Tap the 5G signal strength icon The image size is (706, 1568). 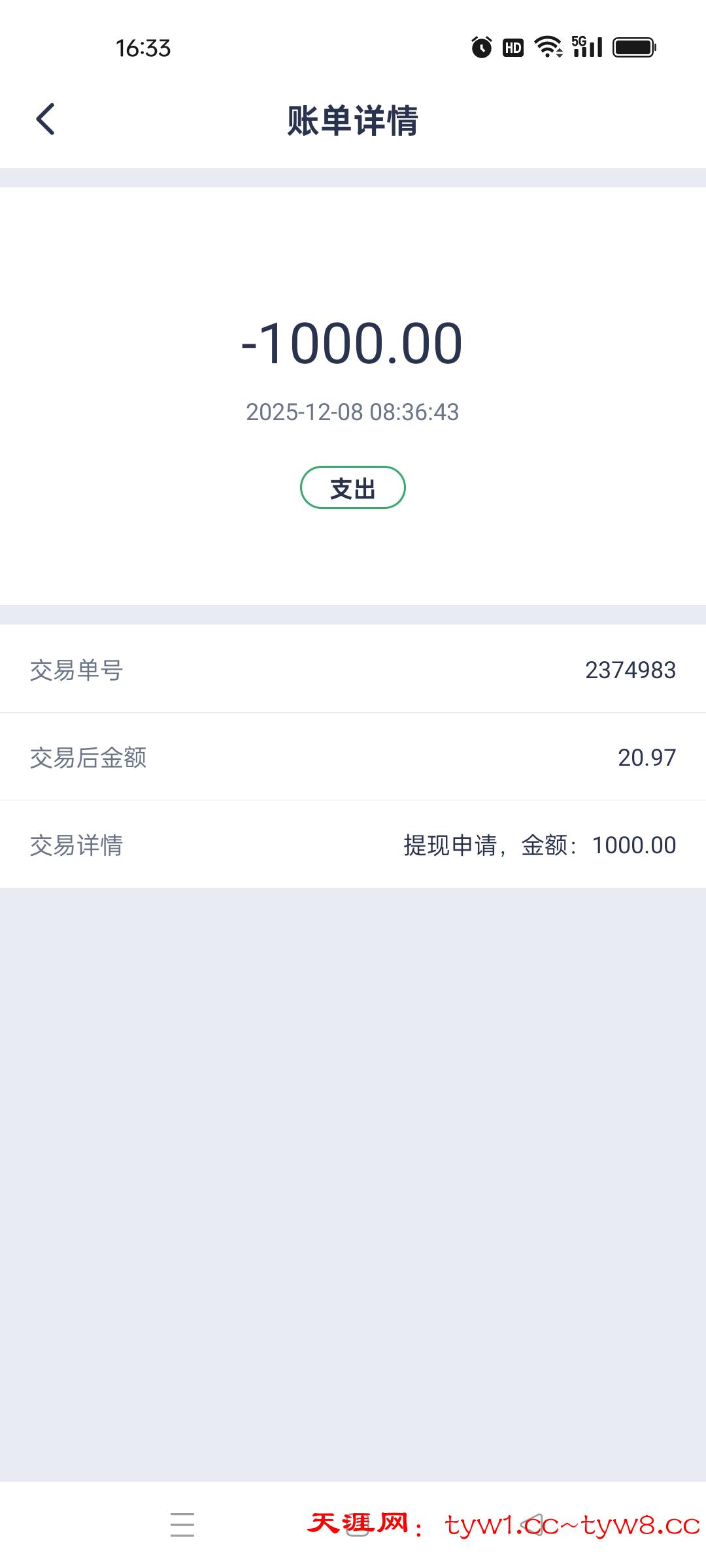point(587,47)
